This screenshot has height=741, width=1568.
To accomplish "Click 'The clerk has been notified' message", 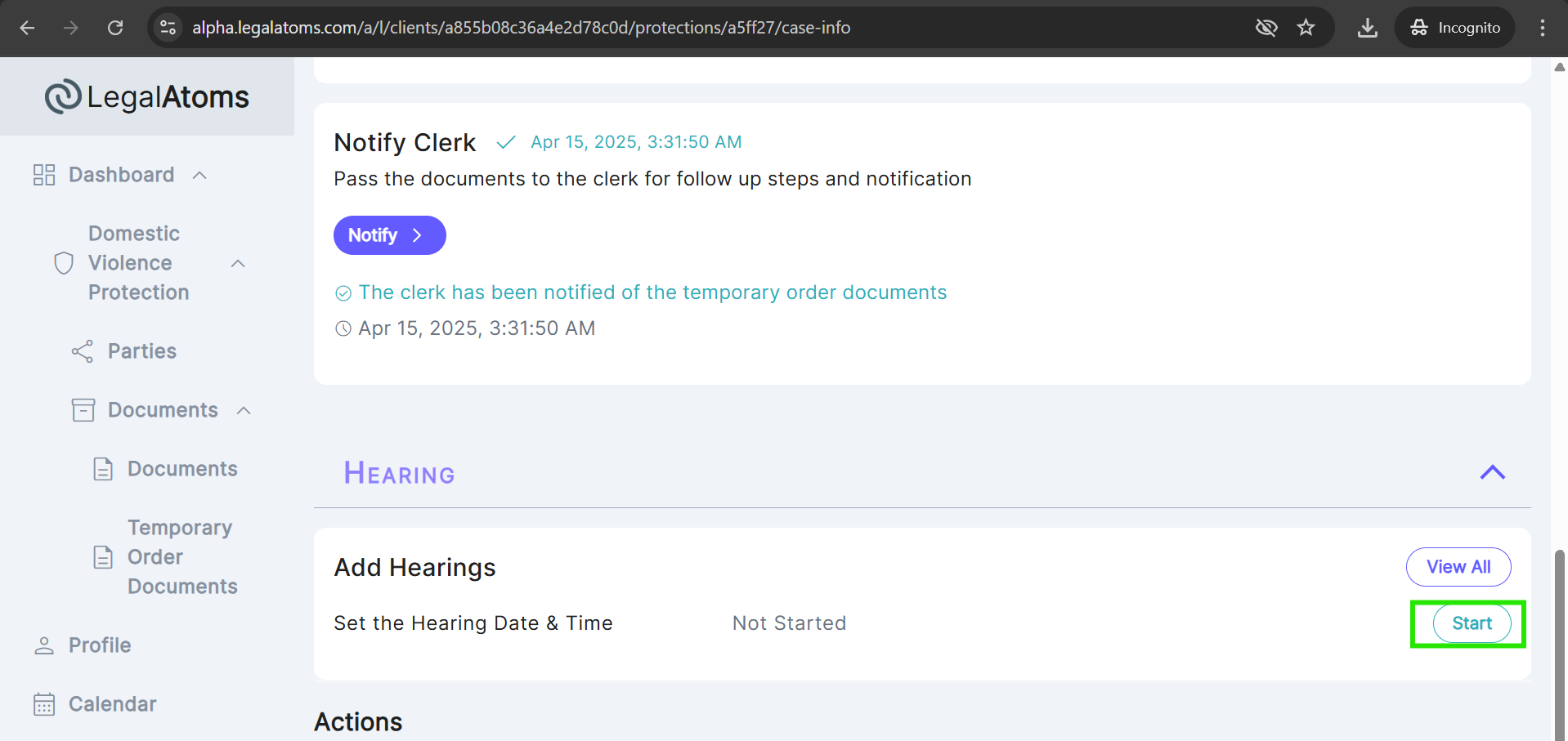I will click(652, 292).
